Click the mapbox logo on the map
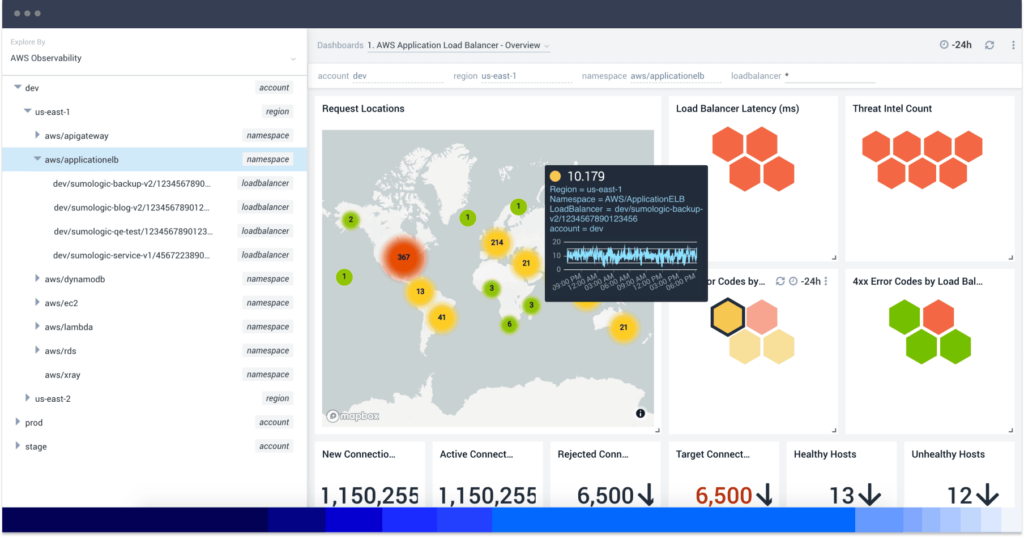1024x537 pixels. point(353,416)
